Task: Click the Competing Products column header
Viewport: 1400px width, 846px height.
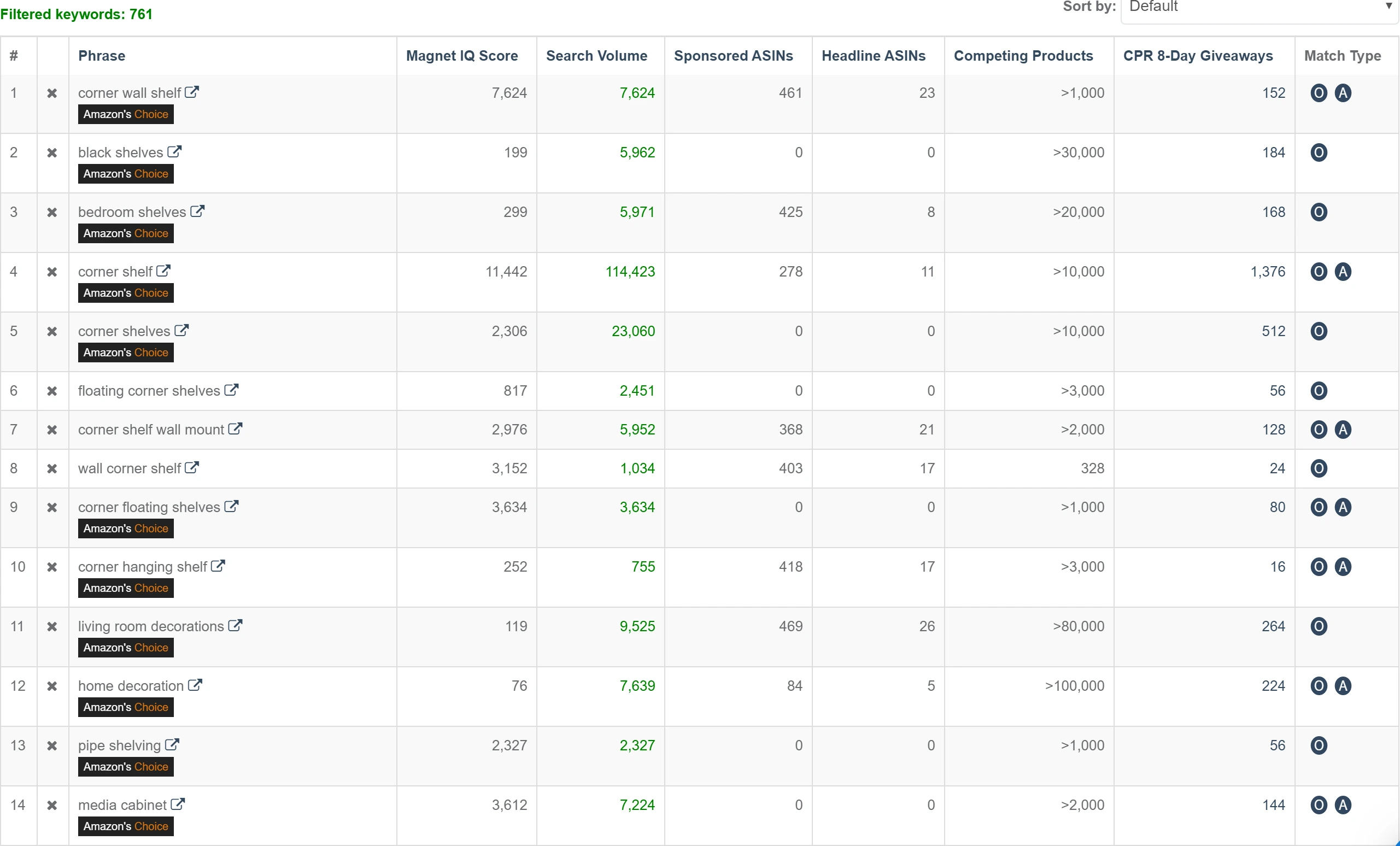Action: pos(1023,56)
